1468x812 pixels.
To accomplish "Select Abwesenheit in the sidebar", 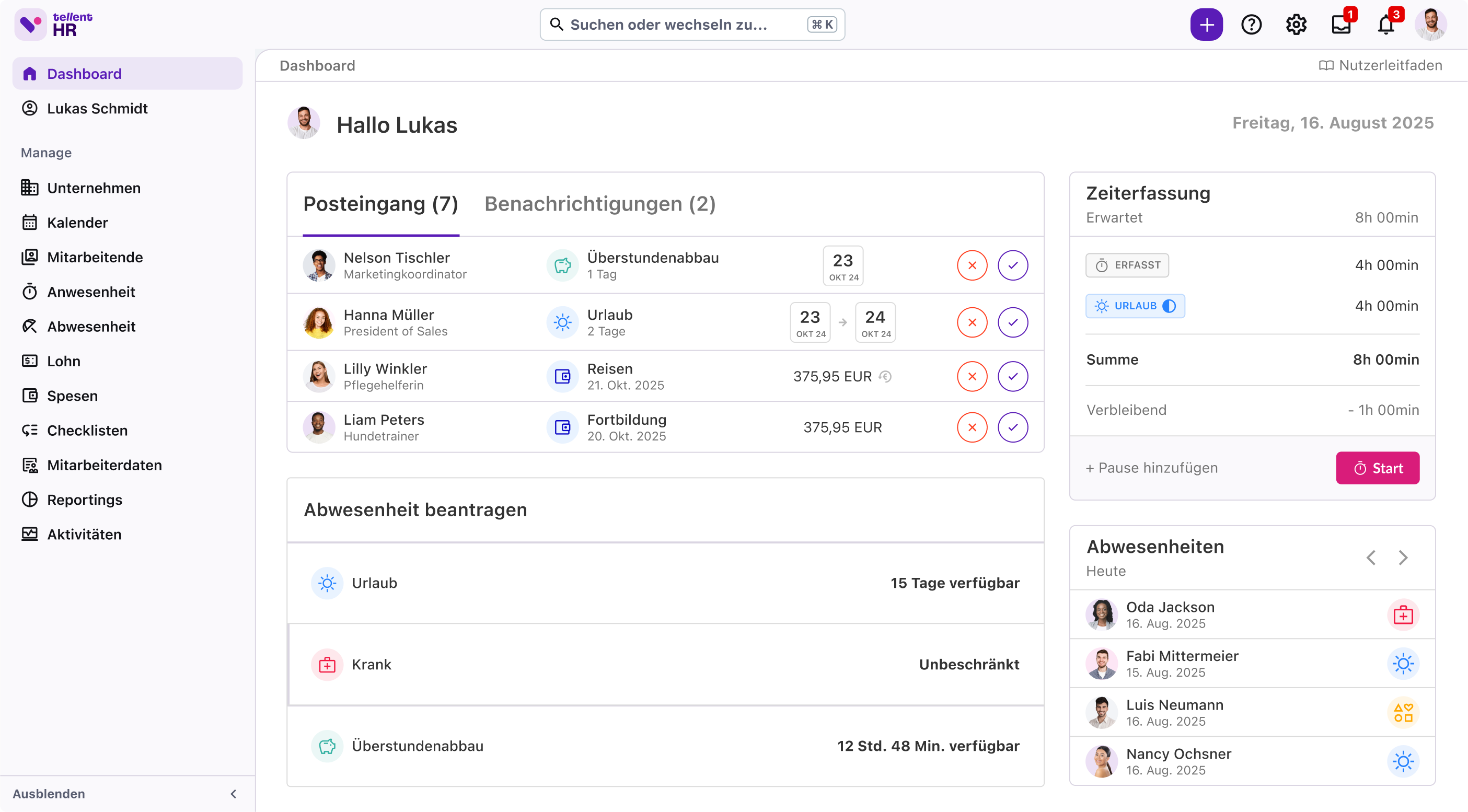I will 90,326.
